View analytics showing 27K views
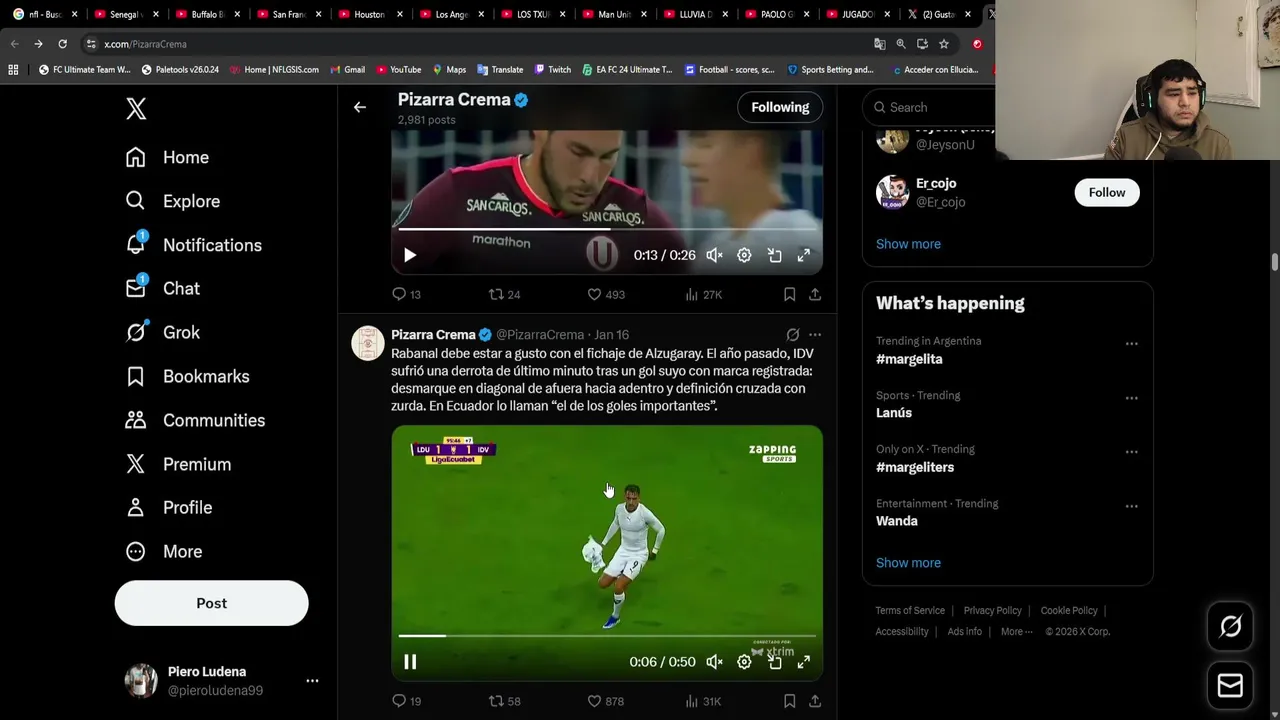Viewport: 1280px width, 720px height. 704,294
